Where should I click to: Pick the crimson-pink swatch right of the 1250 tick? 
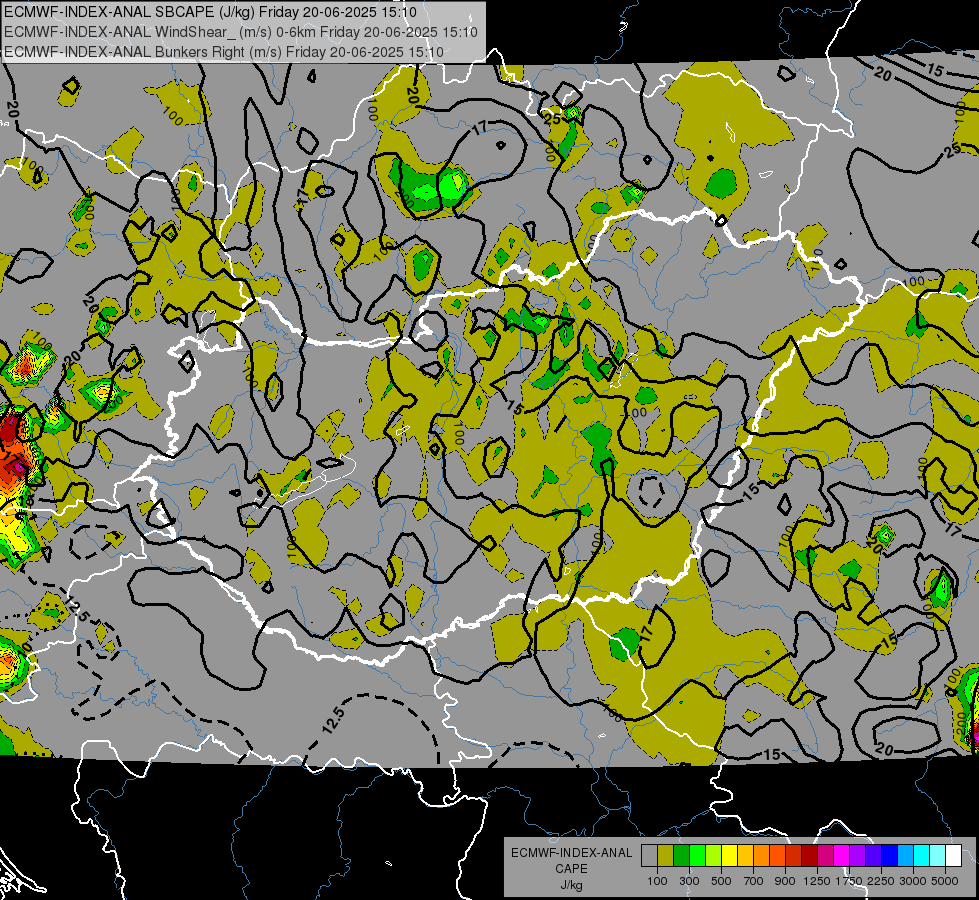click(825, 856)
